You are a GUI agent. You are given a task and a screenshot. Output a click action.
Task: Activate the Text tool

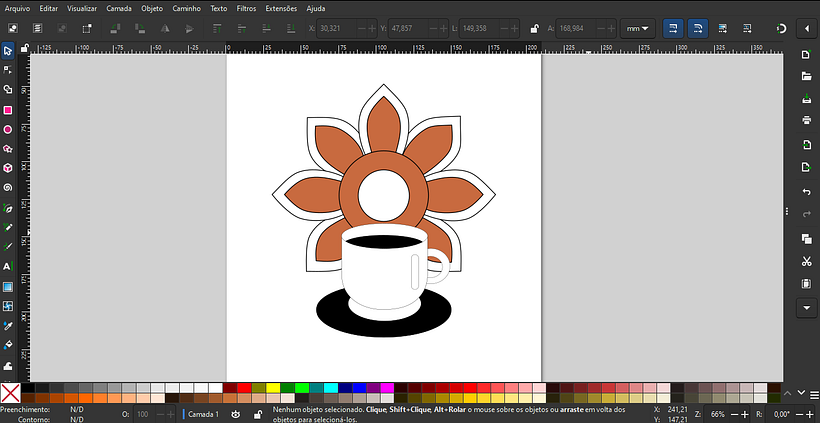[8, 267]
